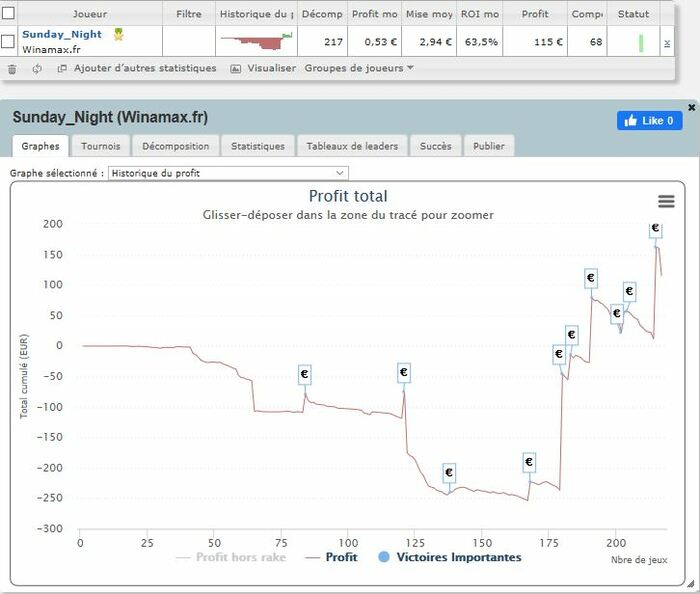Toggle the Profit hors rake legend series

pyautogui.click(x=231, y=557)
